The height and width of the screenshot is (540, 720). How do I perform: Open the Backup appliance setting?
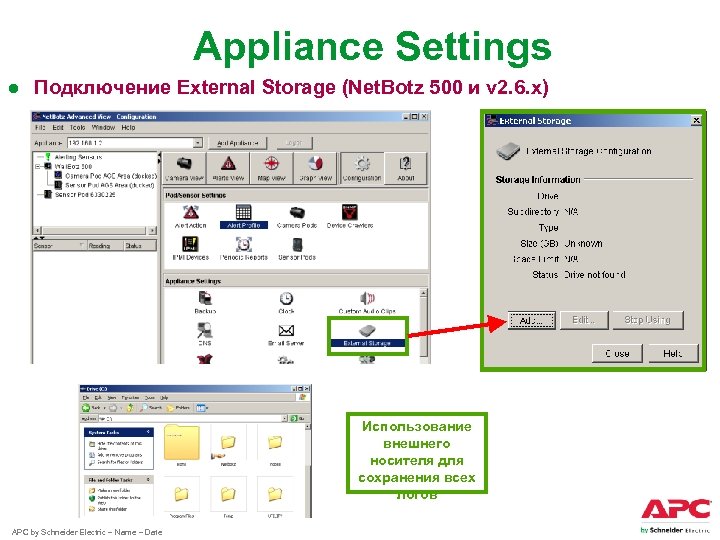(x=205, y=303)
